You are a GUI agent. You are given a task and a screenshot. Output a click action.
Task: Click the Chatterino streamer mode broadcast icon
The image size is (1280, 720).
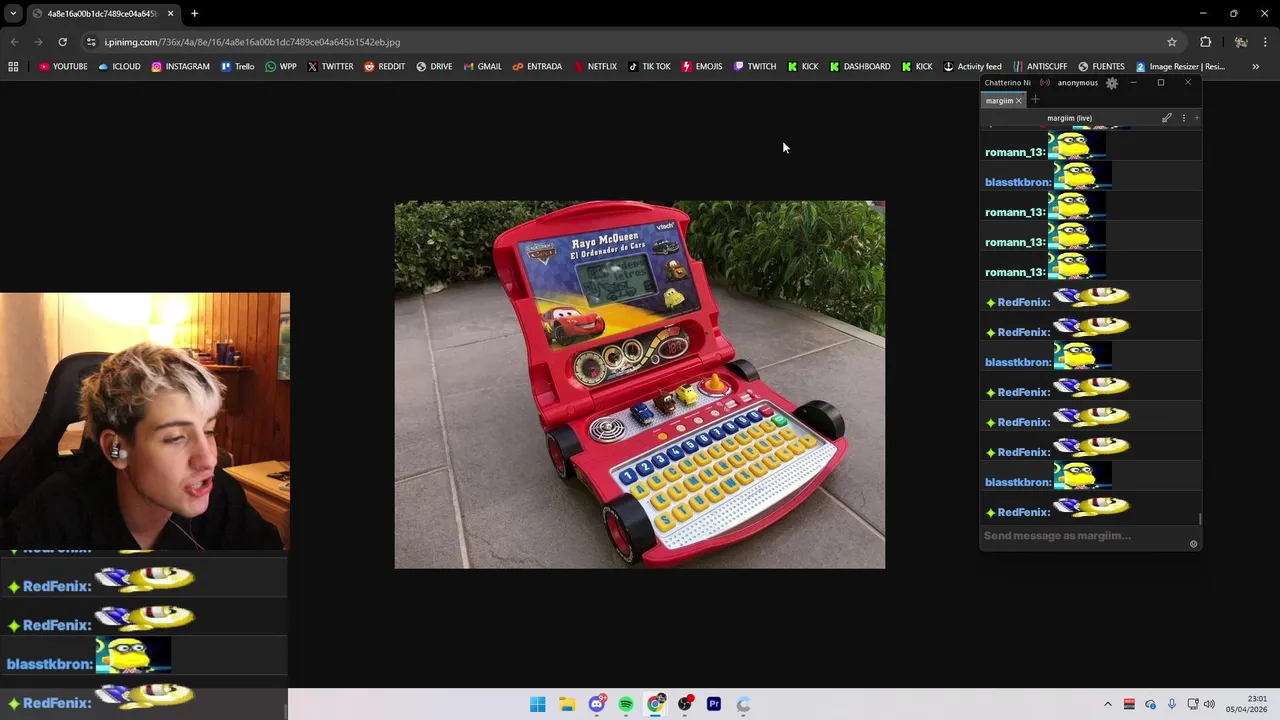[1045, 83]
